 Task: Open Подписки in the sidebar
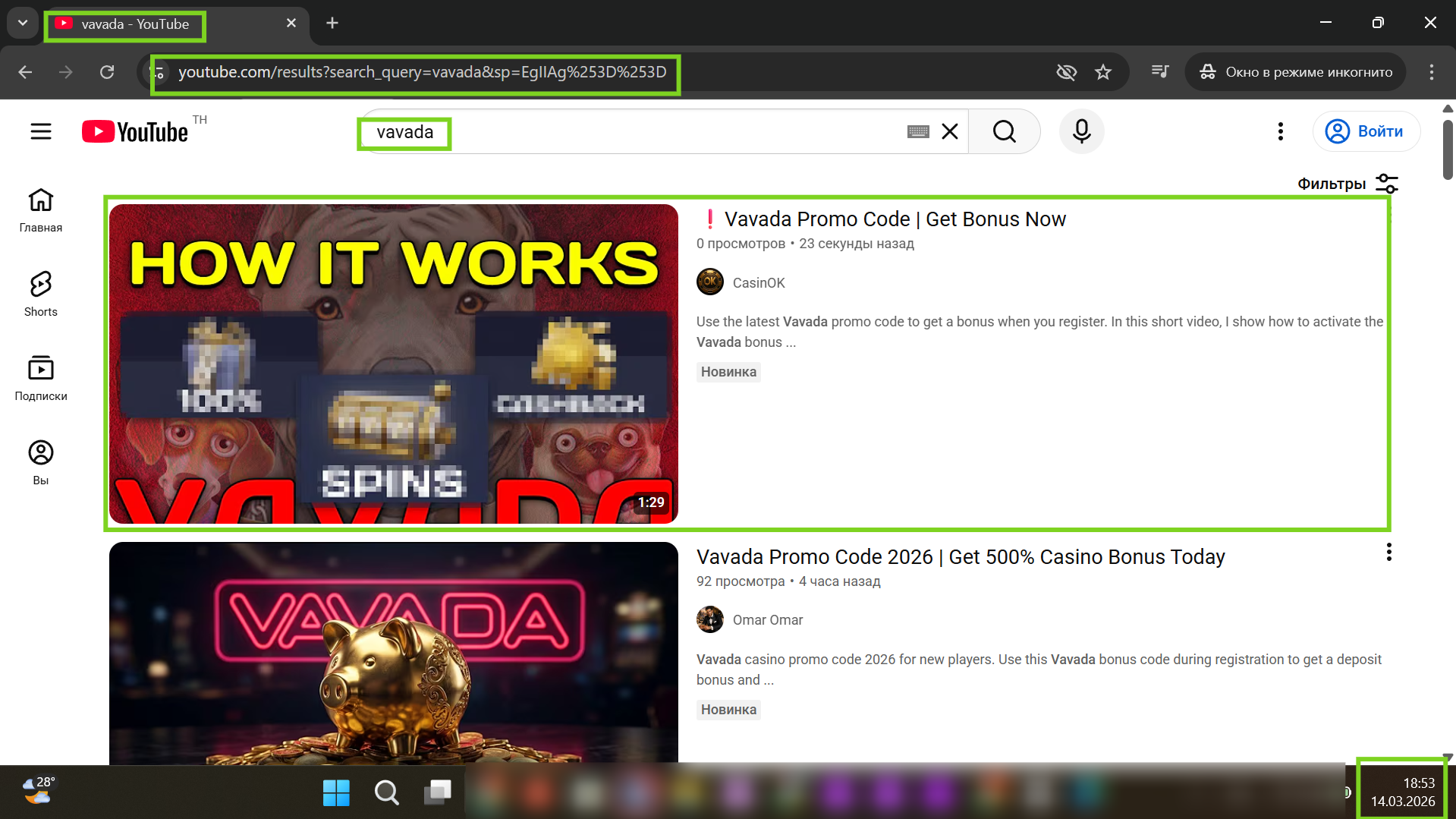click(x=41, y=378)
